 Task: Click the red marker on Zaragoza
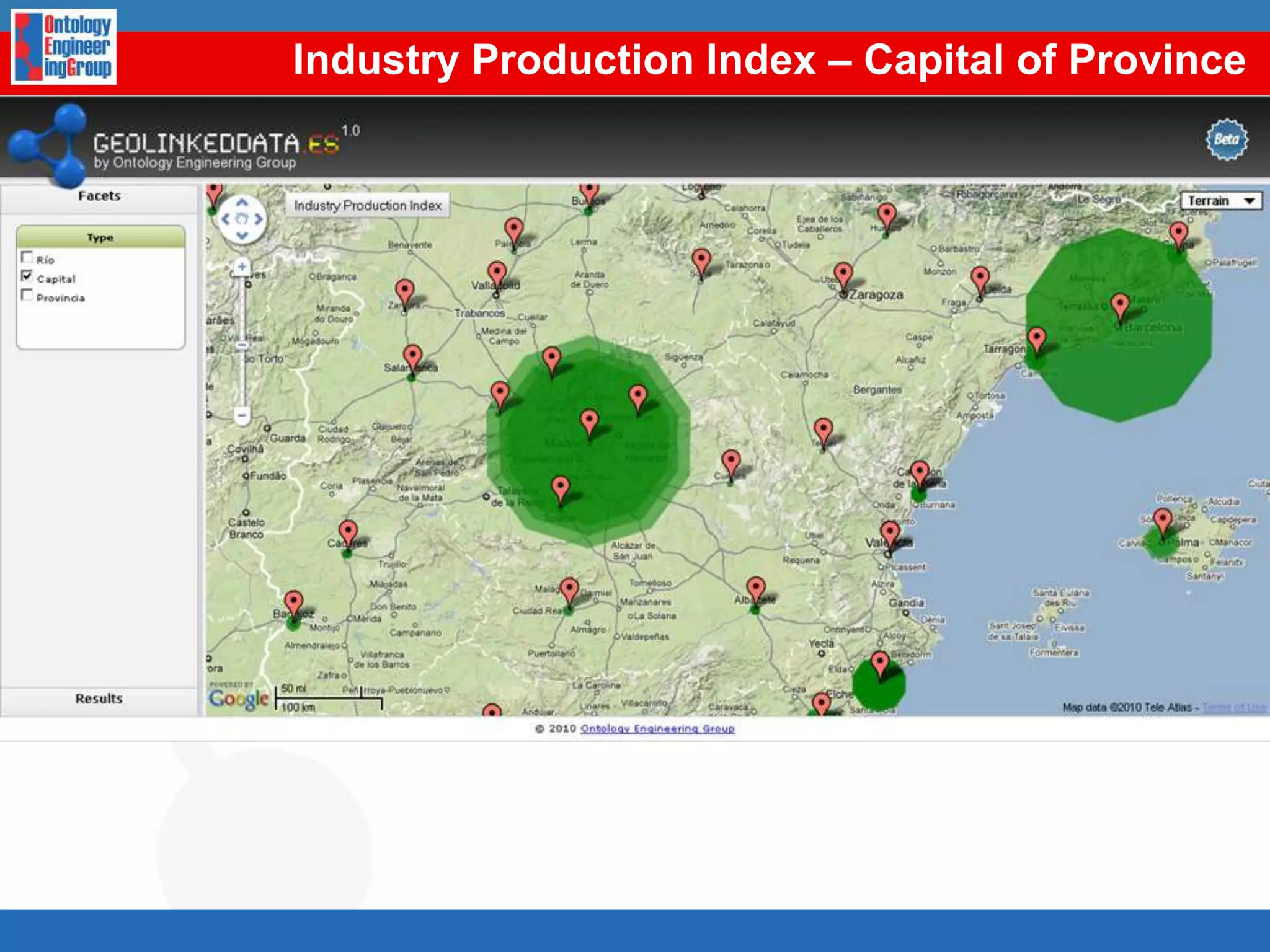tap(843, 274)
